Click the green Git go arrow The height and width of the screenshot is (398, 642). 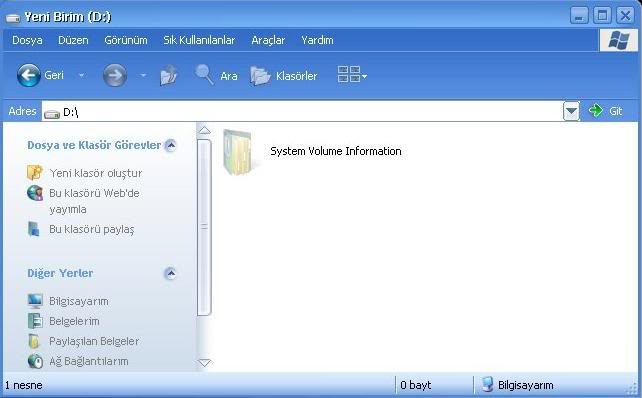tap(595, 111)
